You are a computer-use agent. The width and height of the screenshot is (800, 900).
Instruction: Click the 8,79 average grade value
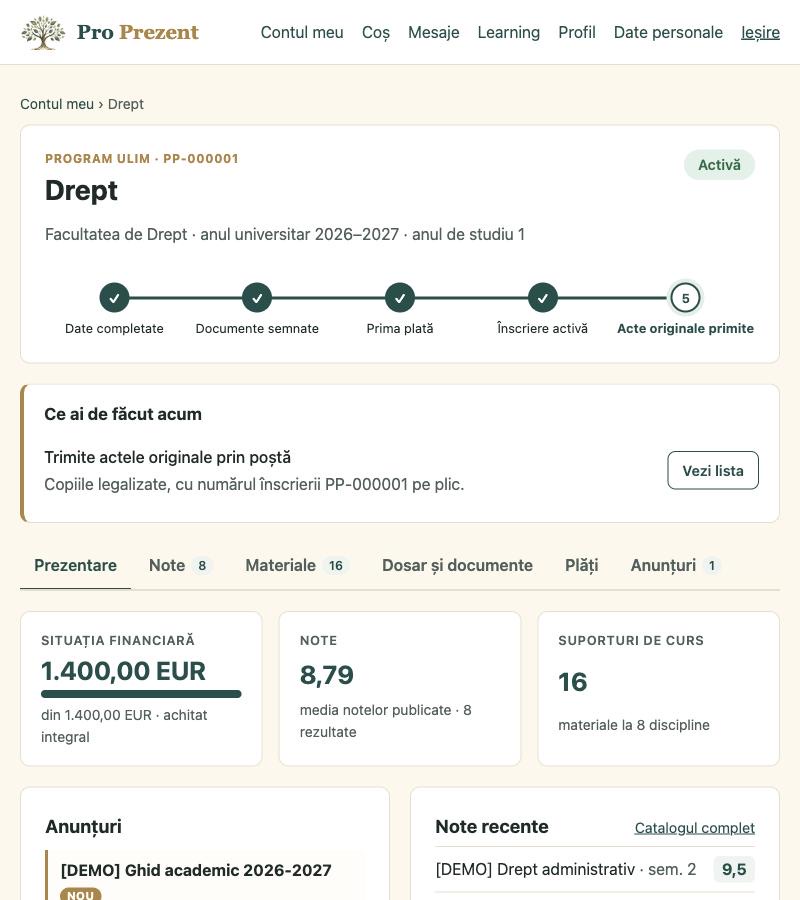(x=327, y=675)
